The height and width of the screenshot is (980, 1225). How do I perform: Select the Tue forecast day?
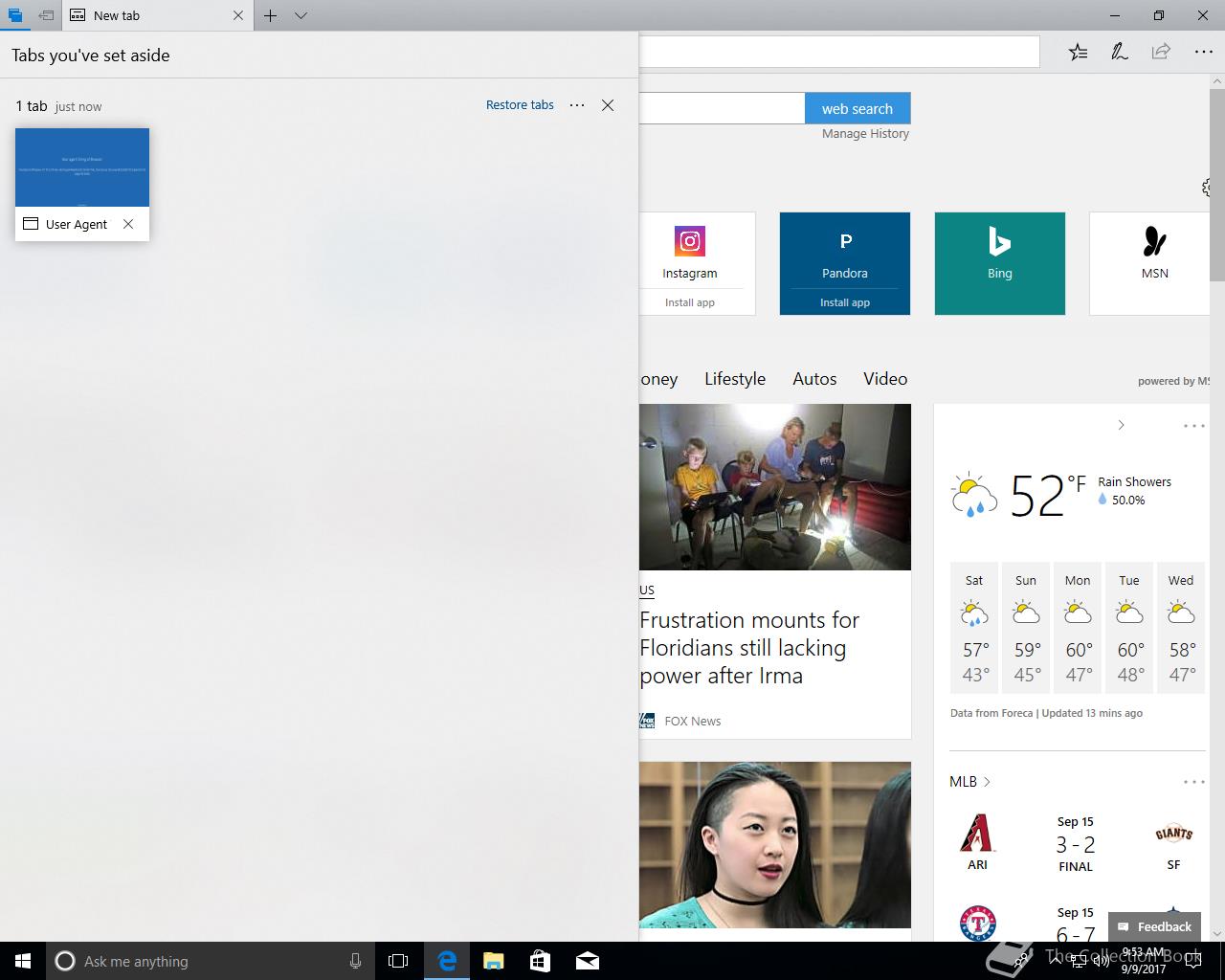(1129, 628)
